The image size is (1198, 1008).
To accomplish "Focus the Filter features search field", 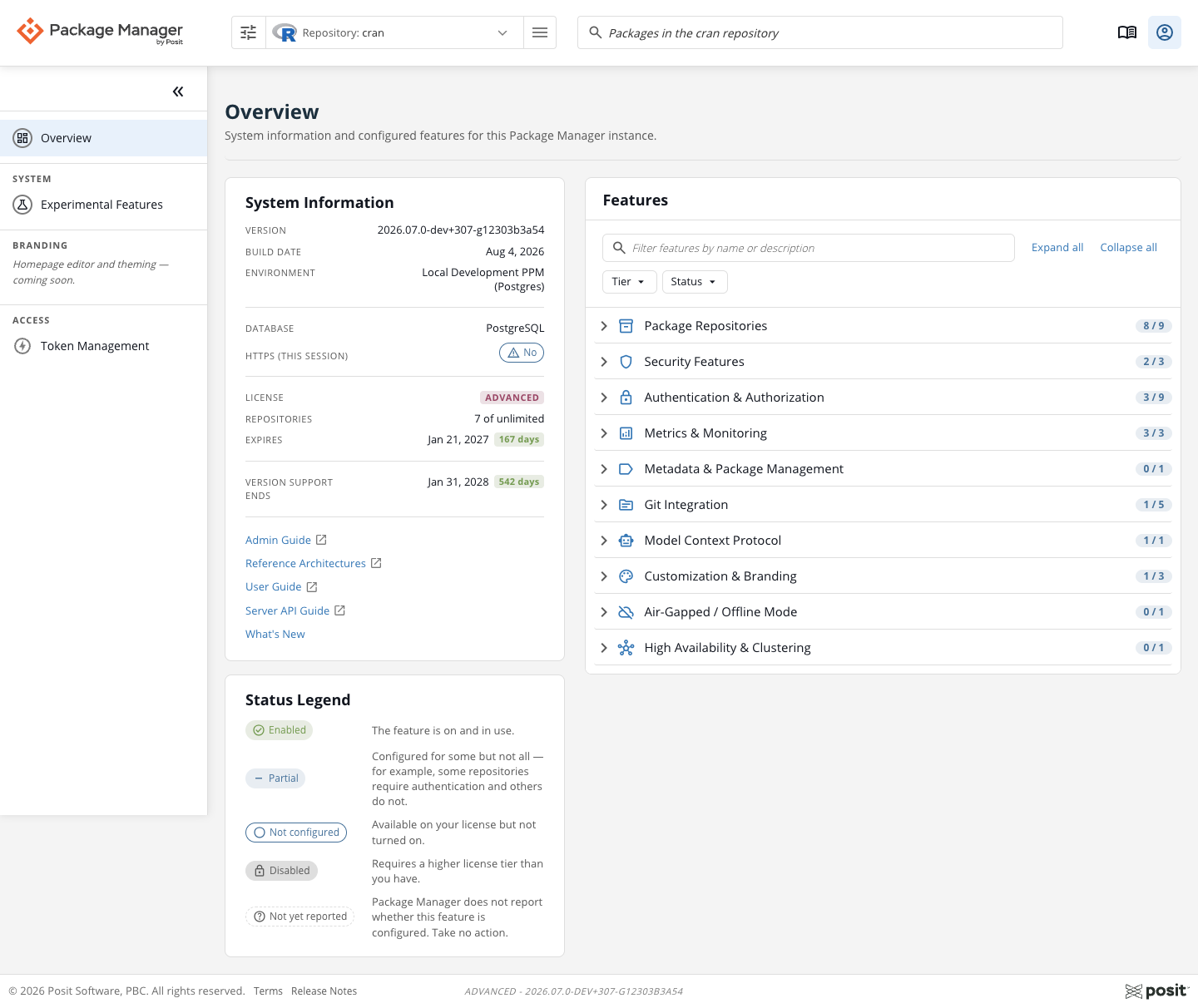I will pyautogui.click(x=809, y=248).
